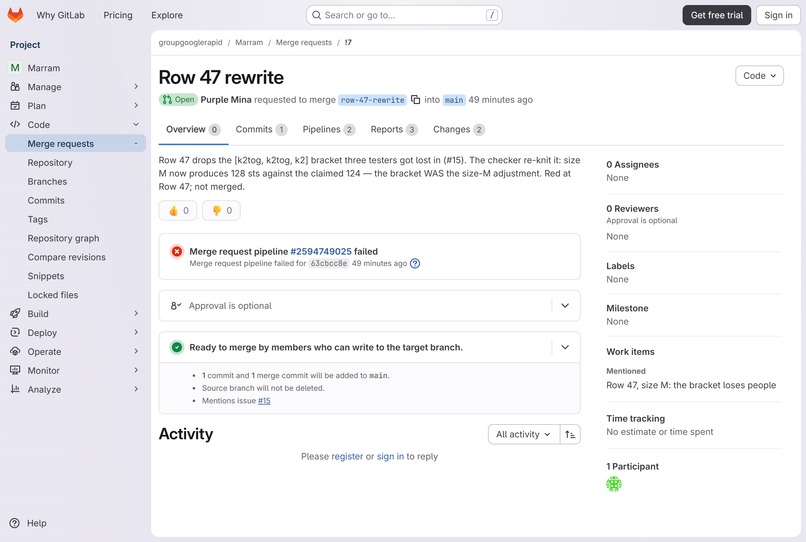Switch to the Commits tab
806x542 pixels.
pyautogui.click(x=261, y=130)
